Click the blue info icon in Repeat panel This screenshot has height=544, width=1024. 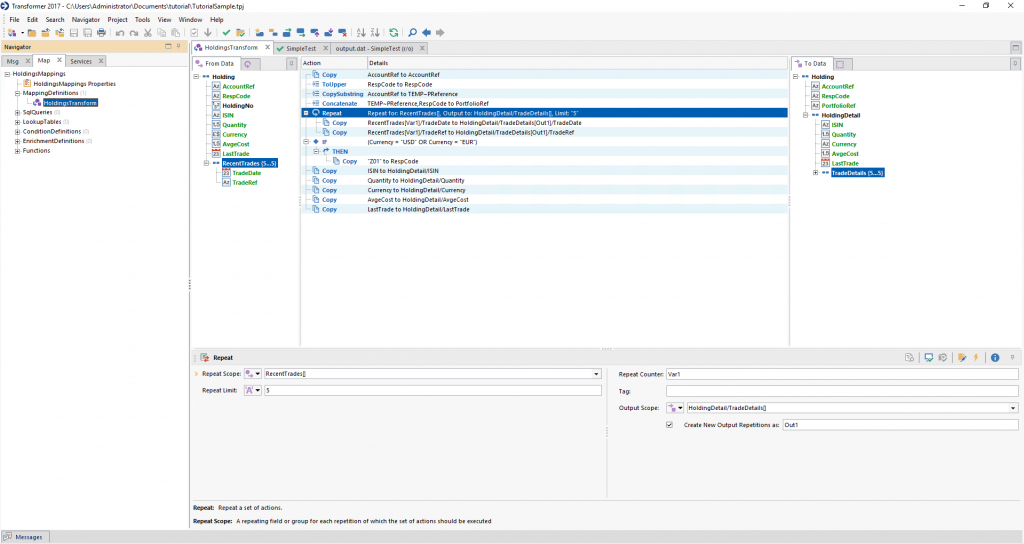pos(995,357)
